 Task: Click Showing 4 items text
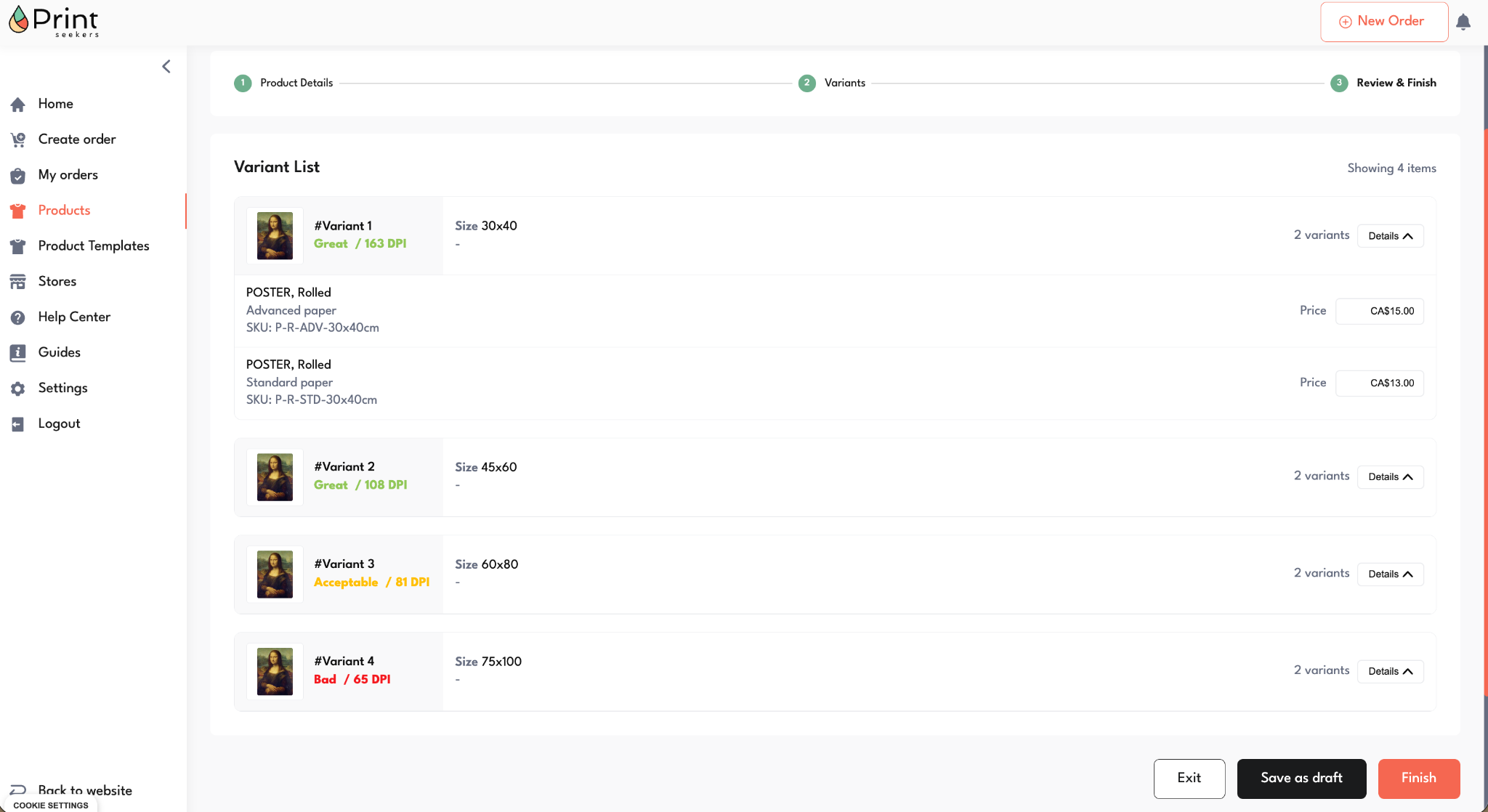point(1391,169)
